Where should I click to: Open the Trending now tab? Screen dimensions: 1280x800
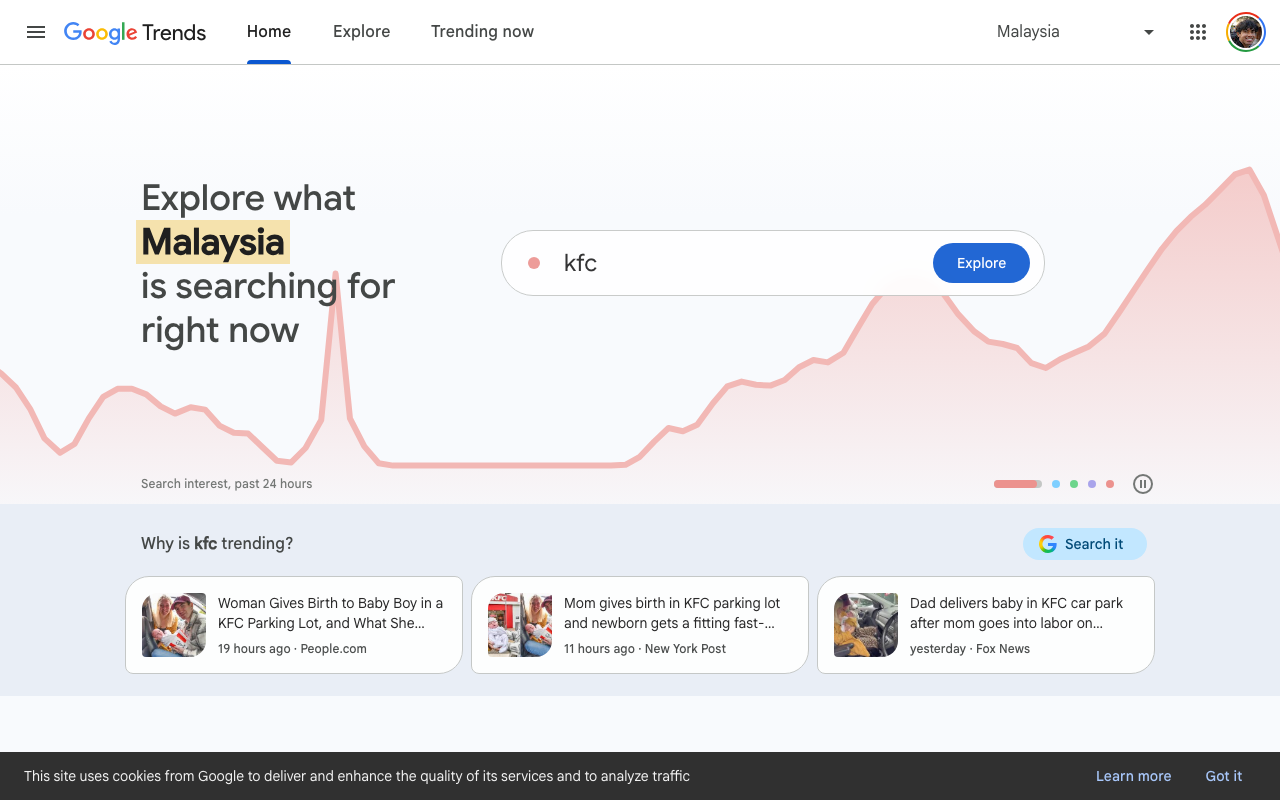(482, 32)
